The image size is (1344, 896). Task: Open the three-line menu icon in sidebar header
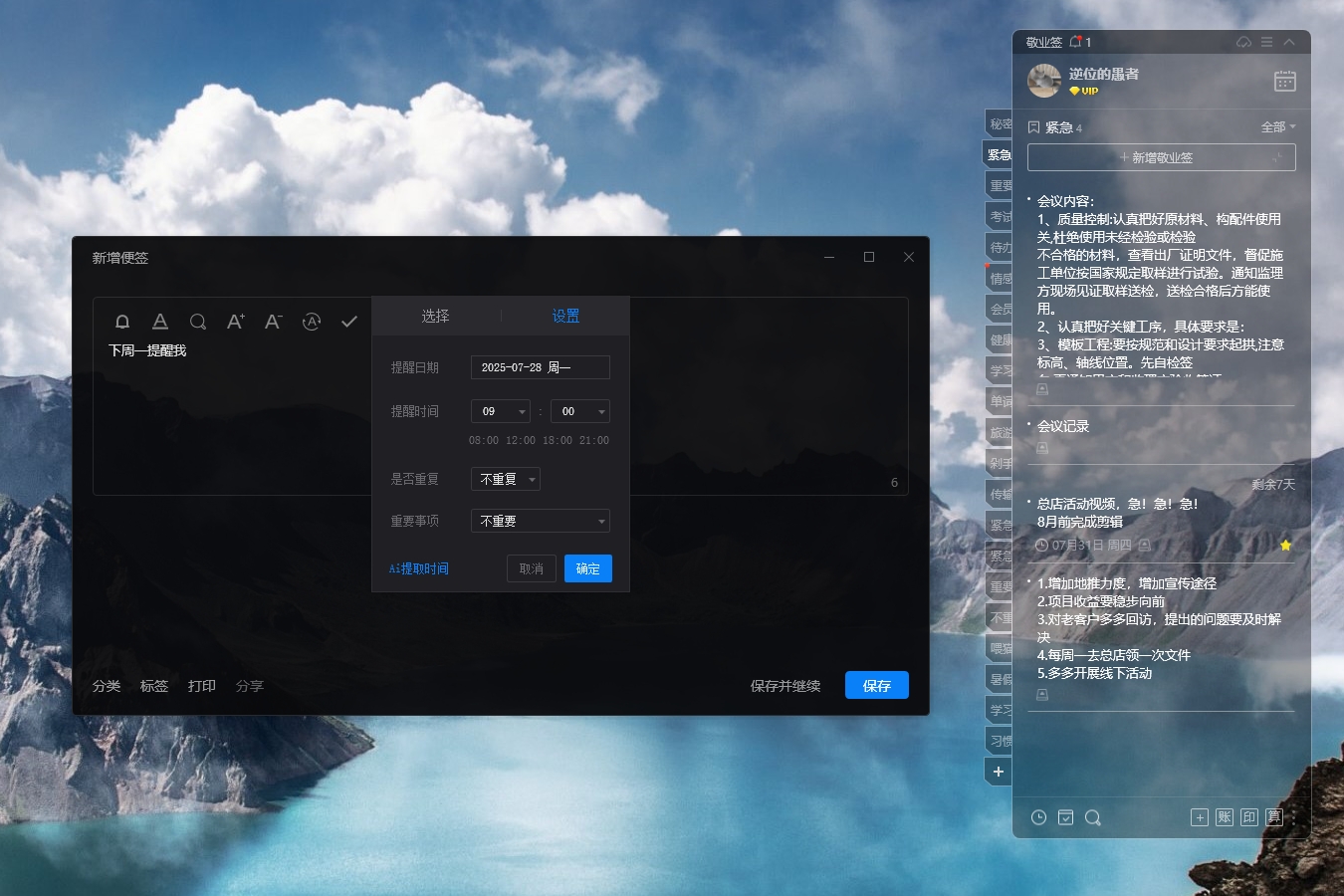[x=1266, y=42]
